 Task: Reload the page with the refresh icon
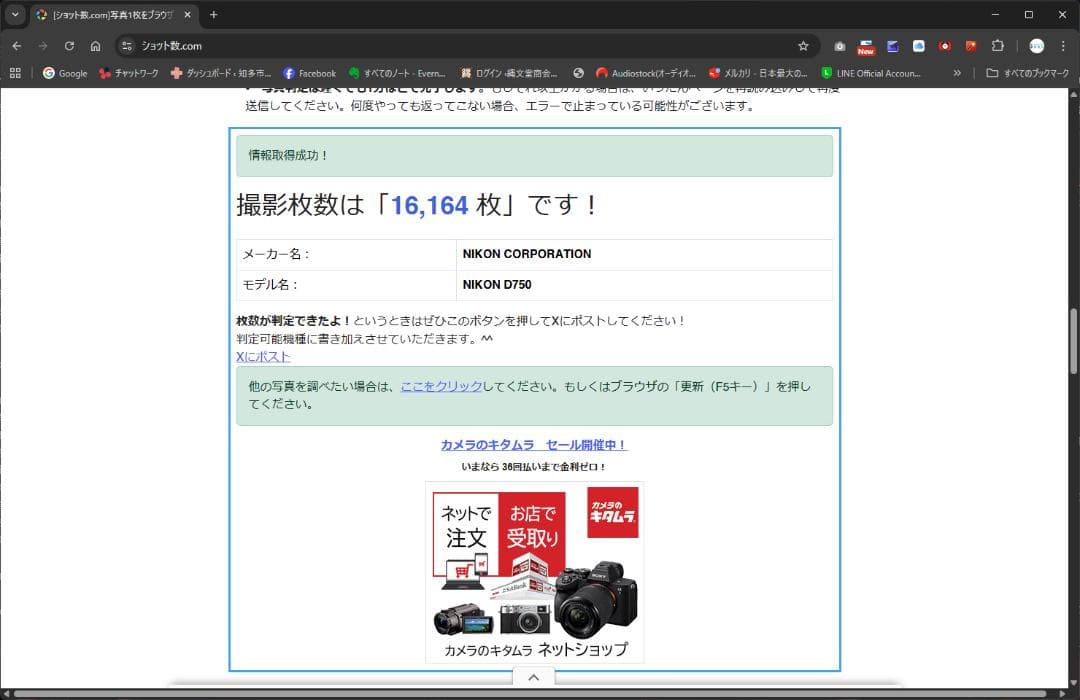(69, 46)
